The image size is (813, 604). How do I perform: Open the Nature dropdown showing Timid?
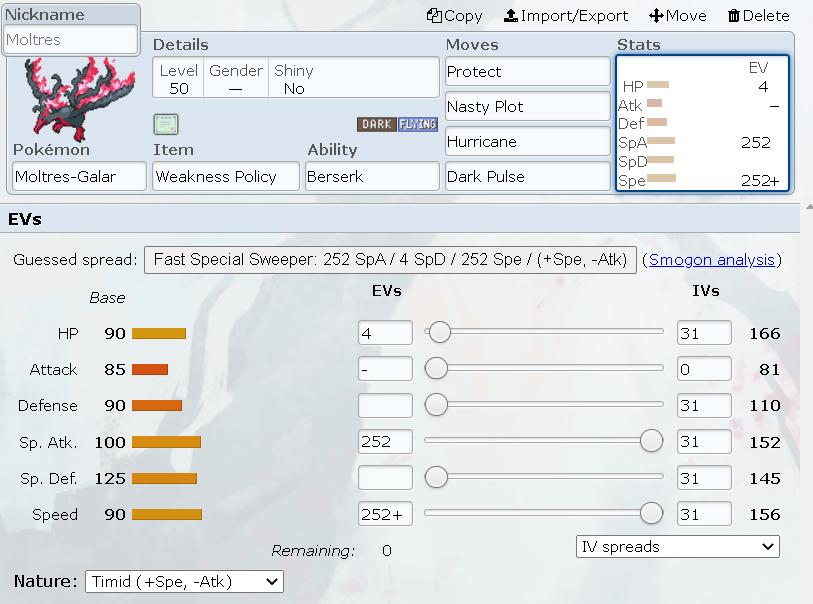[185, 581]
